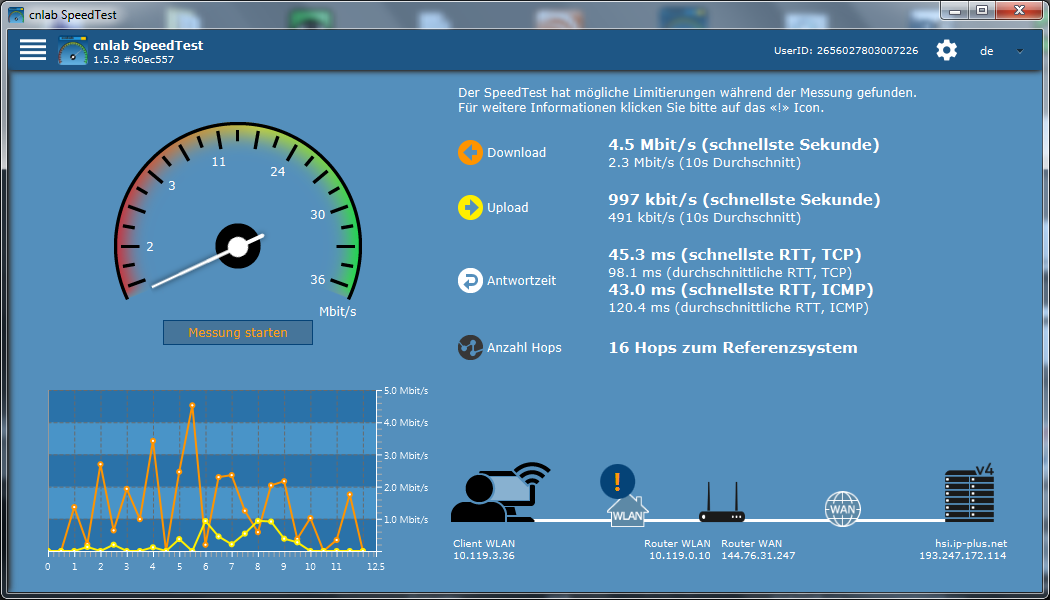The width and height of the screenshot is (1050, 600).
Task: Open settings via the gear icon
Action: tap(946, 50)
